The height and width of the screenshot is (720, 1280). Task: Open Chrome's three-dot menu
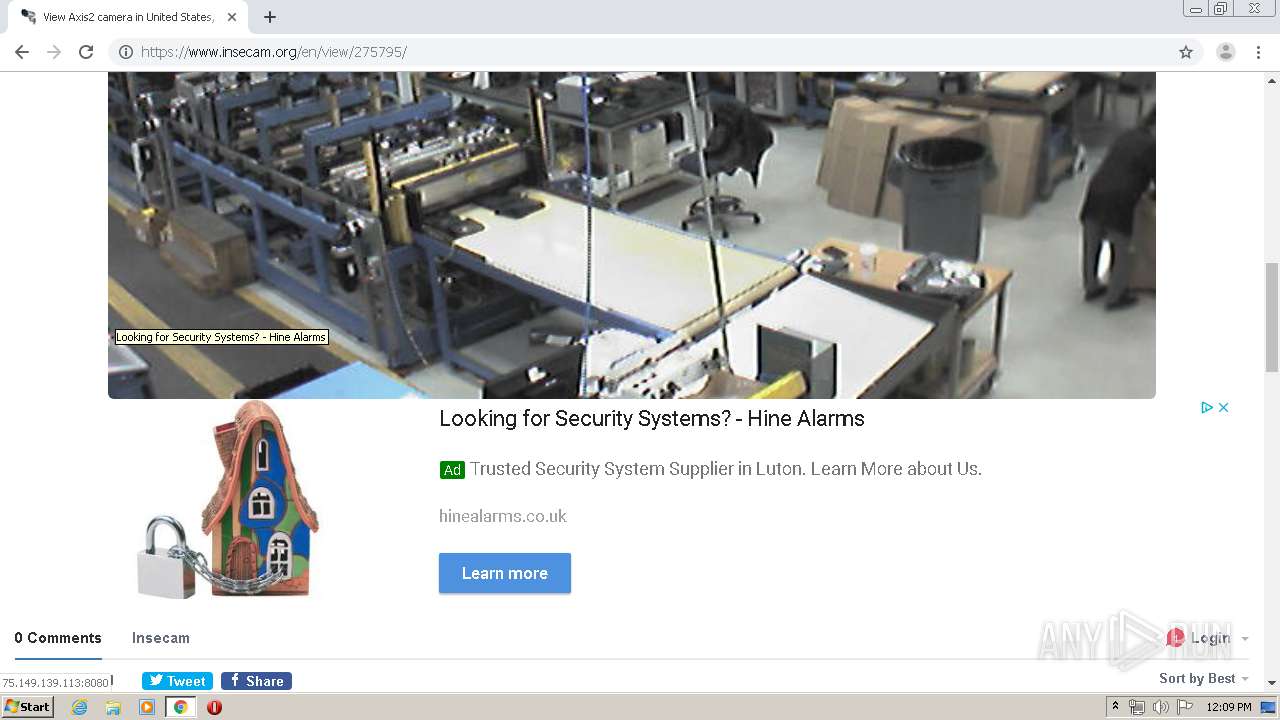pyautogui.click(x=1258, y=52)
